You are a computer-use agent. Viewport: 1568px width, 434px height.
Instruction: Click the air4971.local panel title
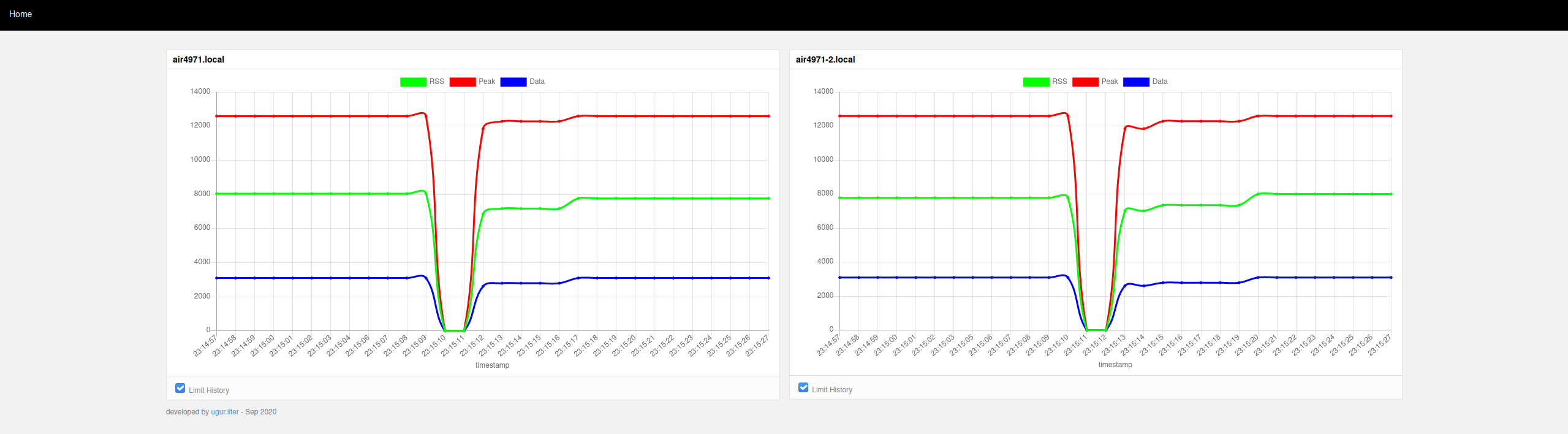click(199, 59)
